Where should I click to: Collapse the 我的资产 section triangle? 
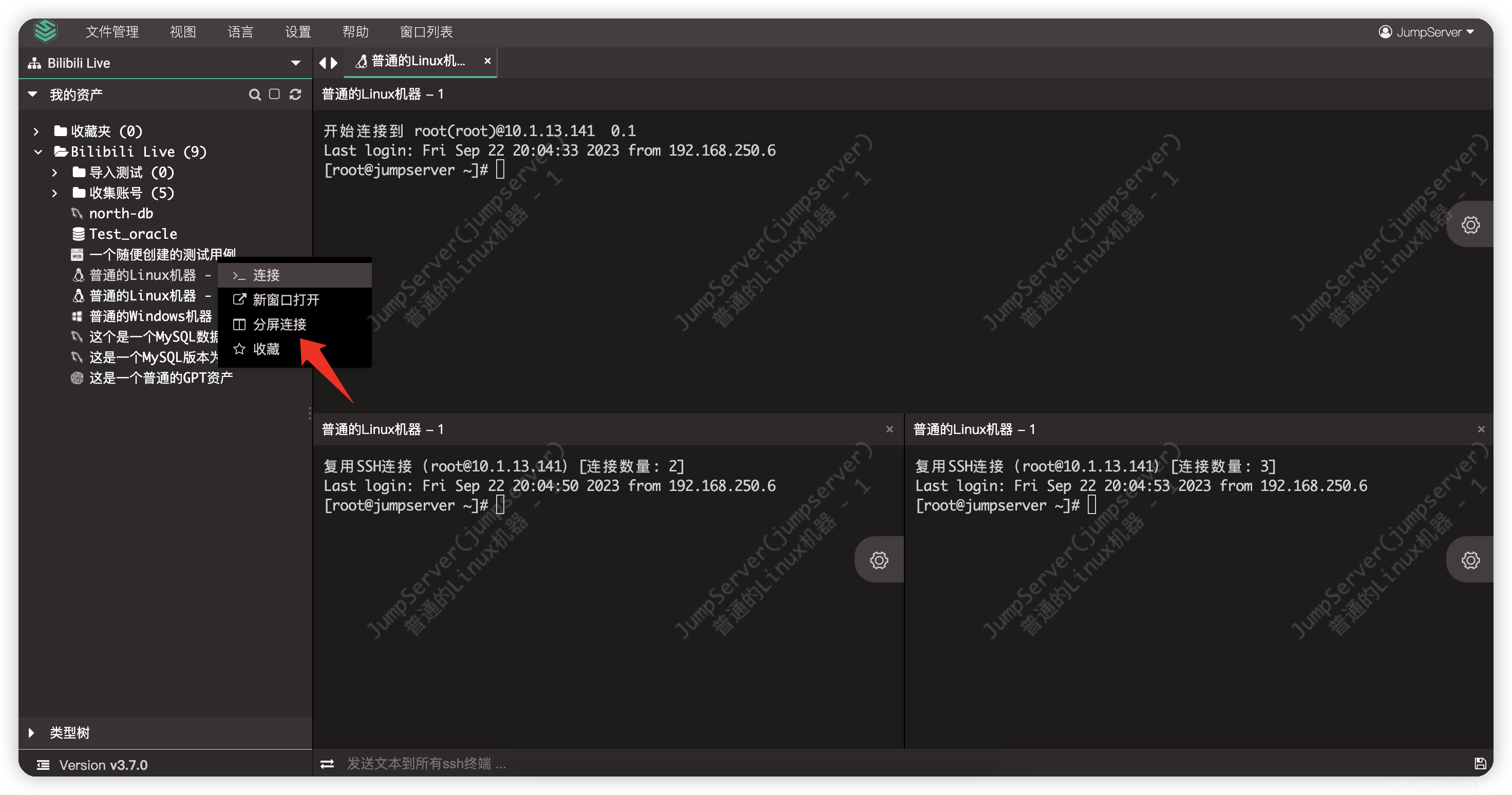(x=33, y=94)
